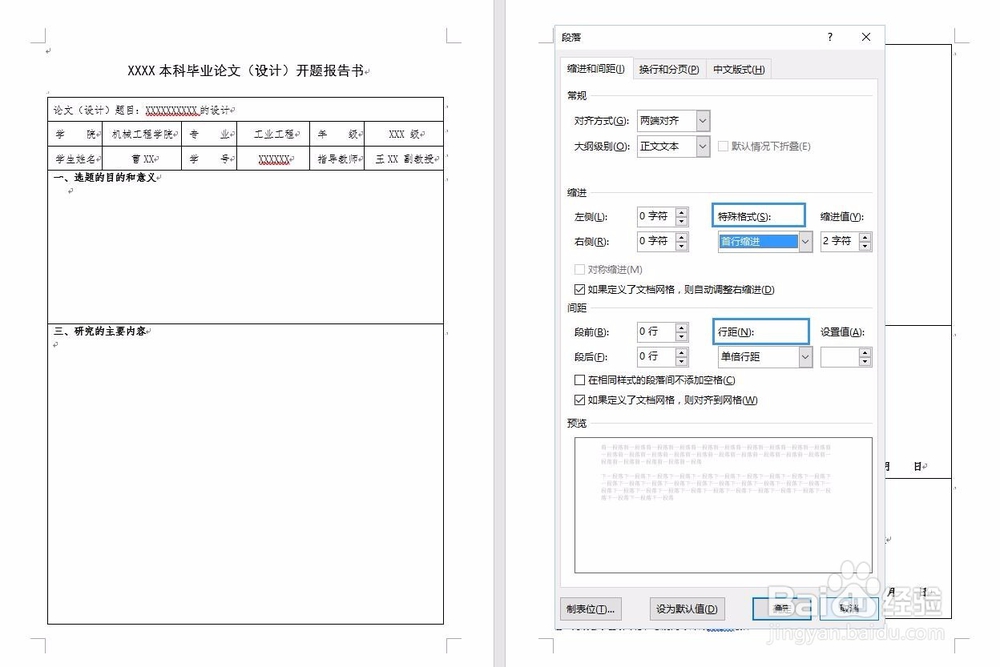
Task: Check 在相同样式的段落间不添加空格
Action: [x=579, y=380]
